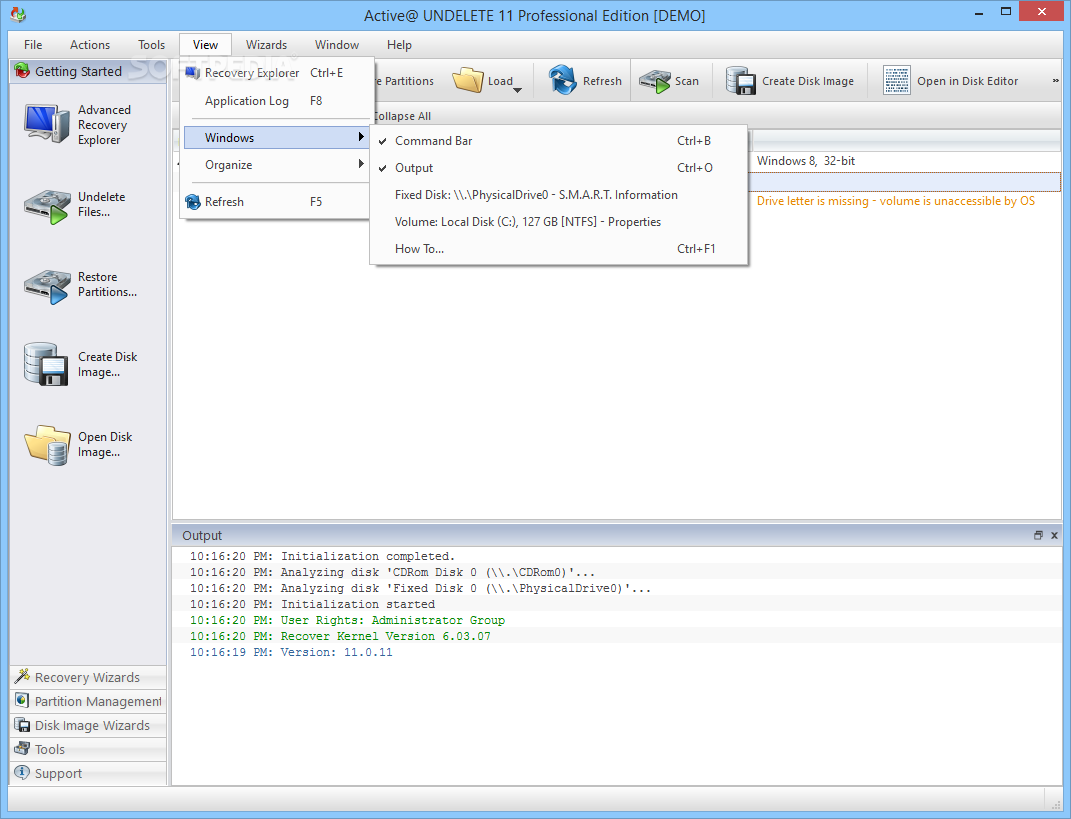This screenshot has height=819, width=1071.
Task: Click the Support info icon
Action: (x=22, y=773)
